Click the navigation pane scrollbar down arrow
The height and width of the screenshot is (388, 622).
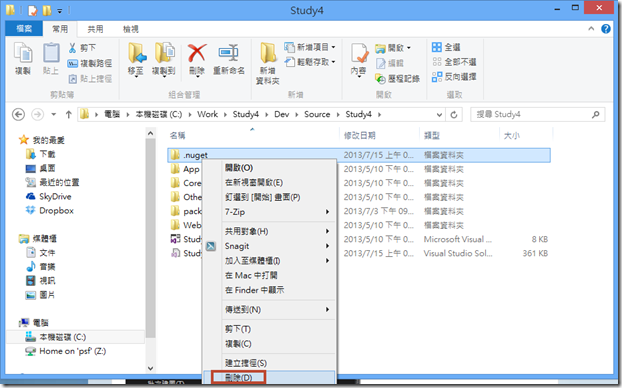pyautogui.click(x=150, y=368)
